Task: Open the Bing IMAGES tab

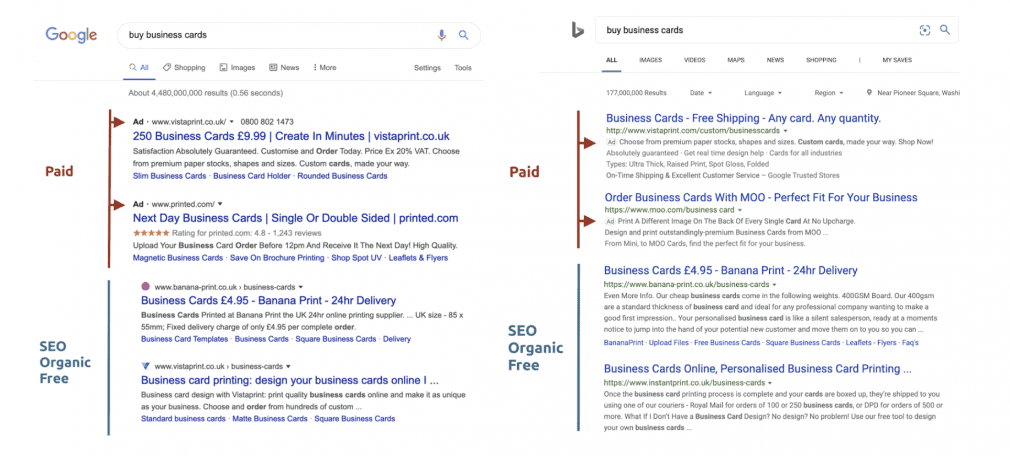Action: coord(651,60)
